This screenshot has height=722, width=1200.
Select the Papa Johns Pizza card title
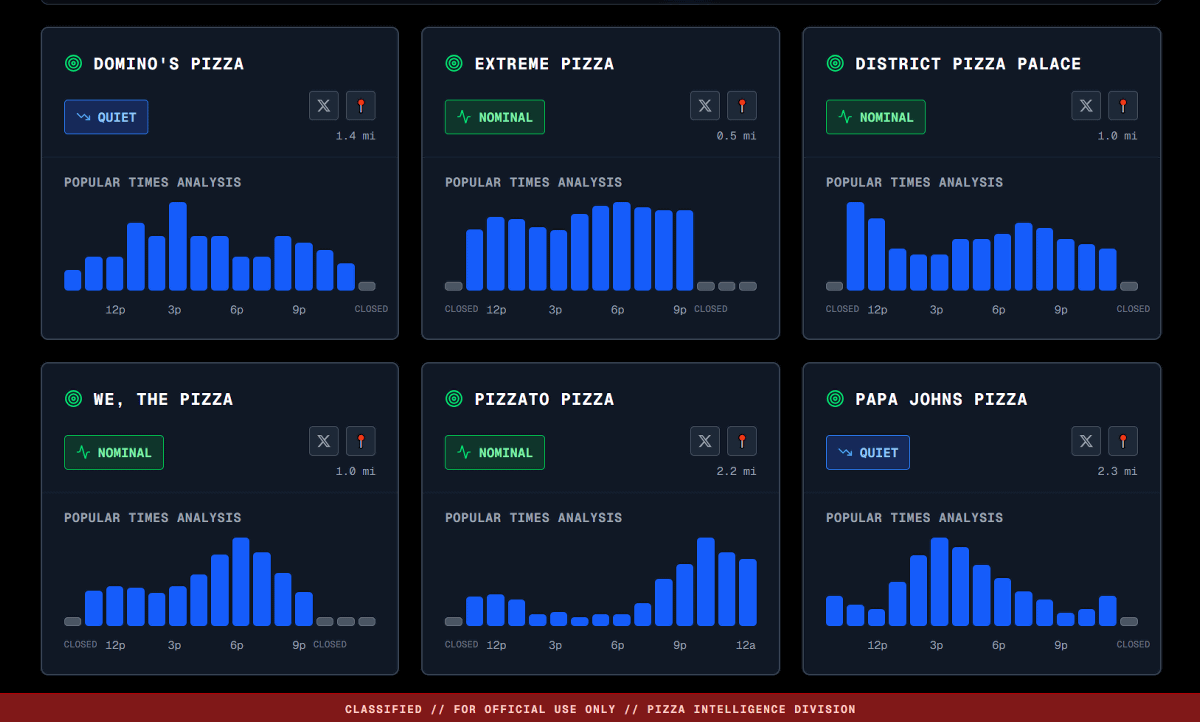coord(942,399)
